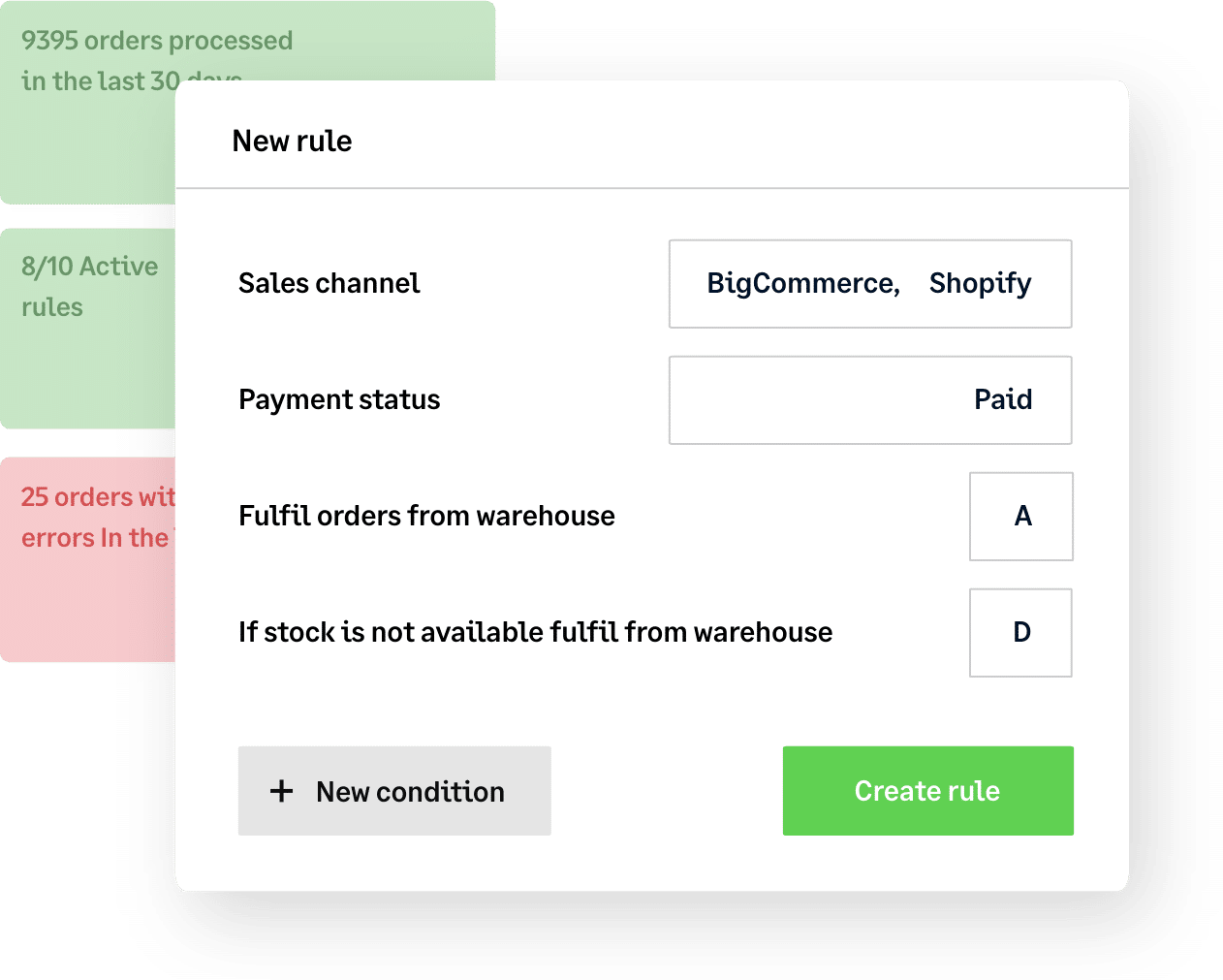Select BigCommerce in the Sales channel field
The image size is (1223, 980).
800,283
